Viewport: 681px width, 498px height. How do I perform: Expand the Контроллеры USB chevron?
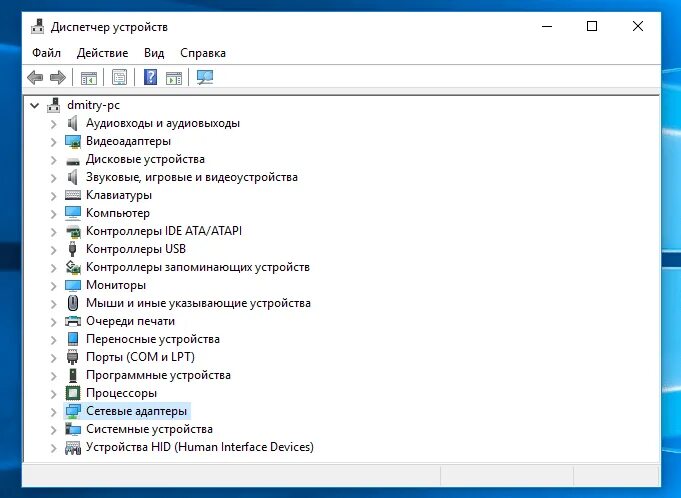[x=53, y=250]
